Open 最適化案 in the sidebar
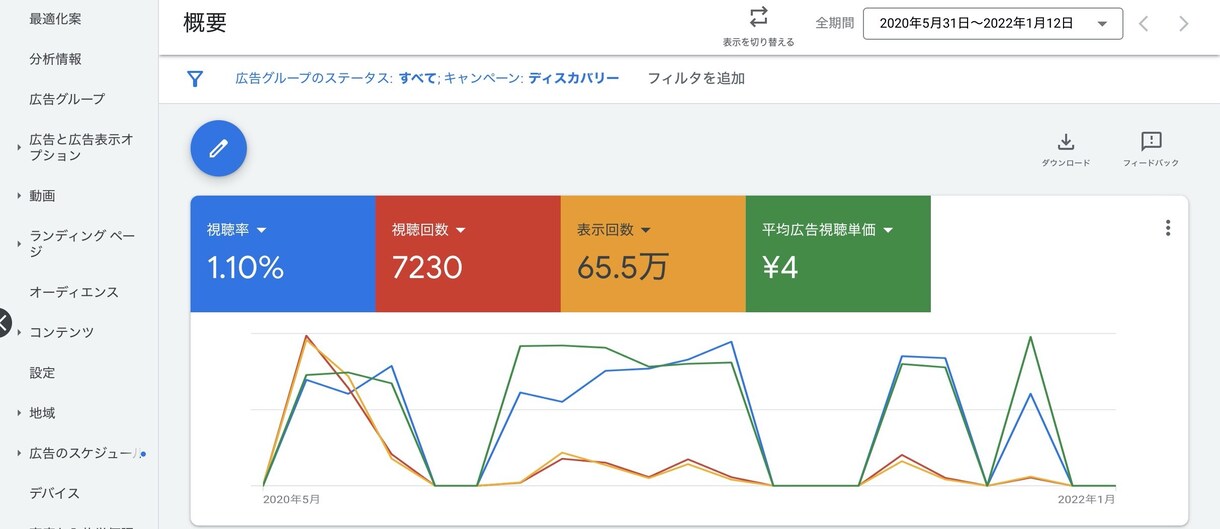Viewport: 1220px width, 529px height. point(56,19)
